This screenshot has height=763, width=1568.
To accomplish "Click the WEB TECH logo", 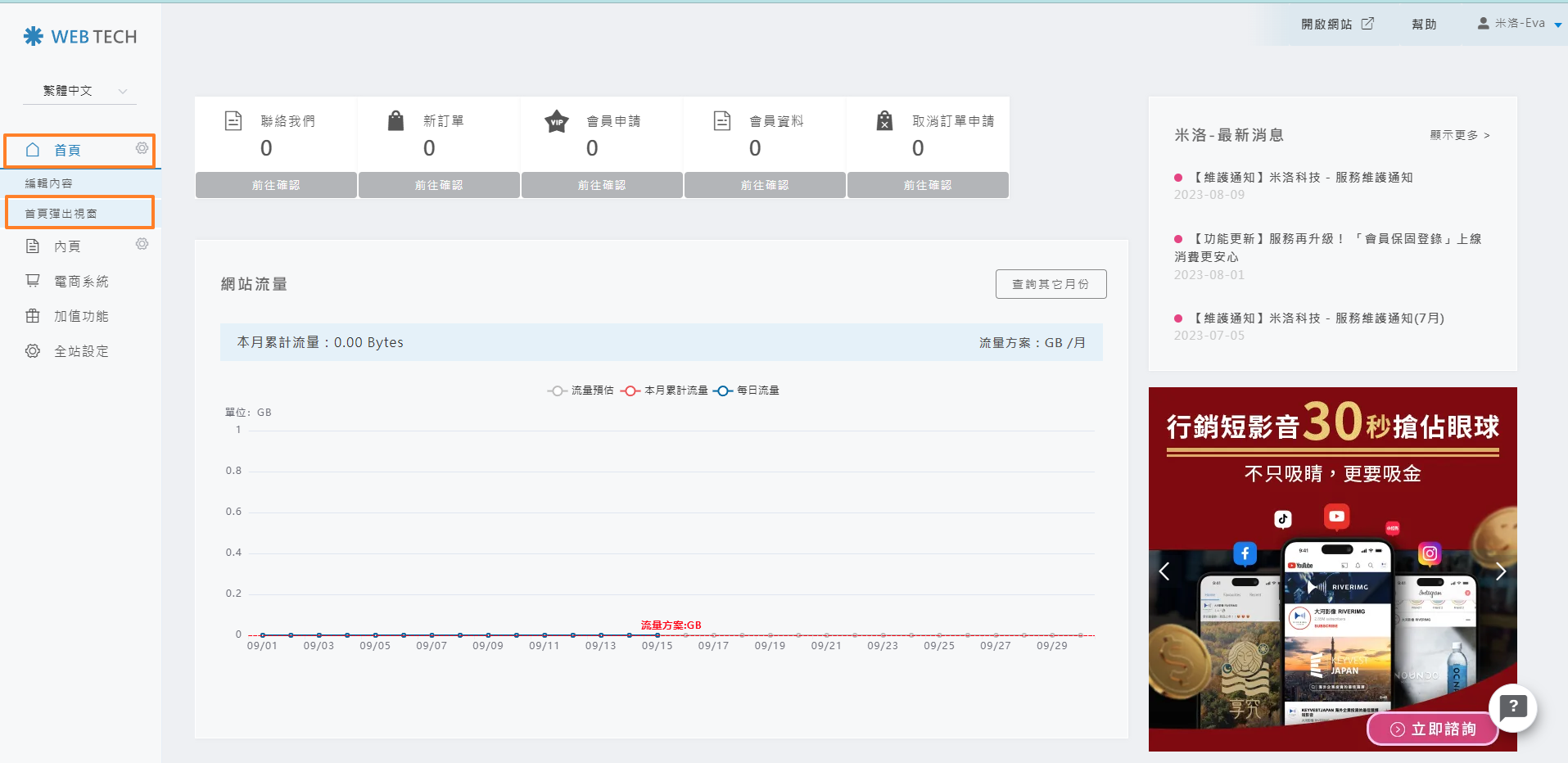I will (x=80, y=37).
